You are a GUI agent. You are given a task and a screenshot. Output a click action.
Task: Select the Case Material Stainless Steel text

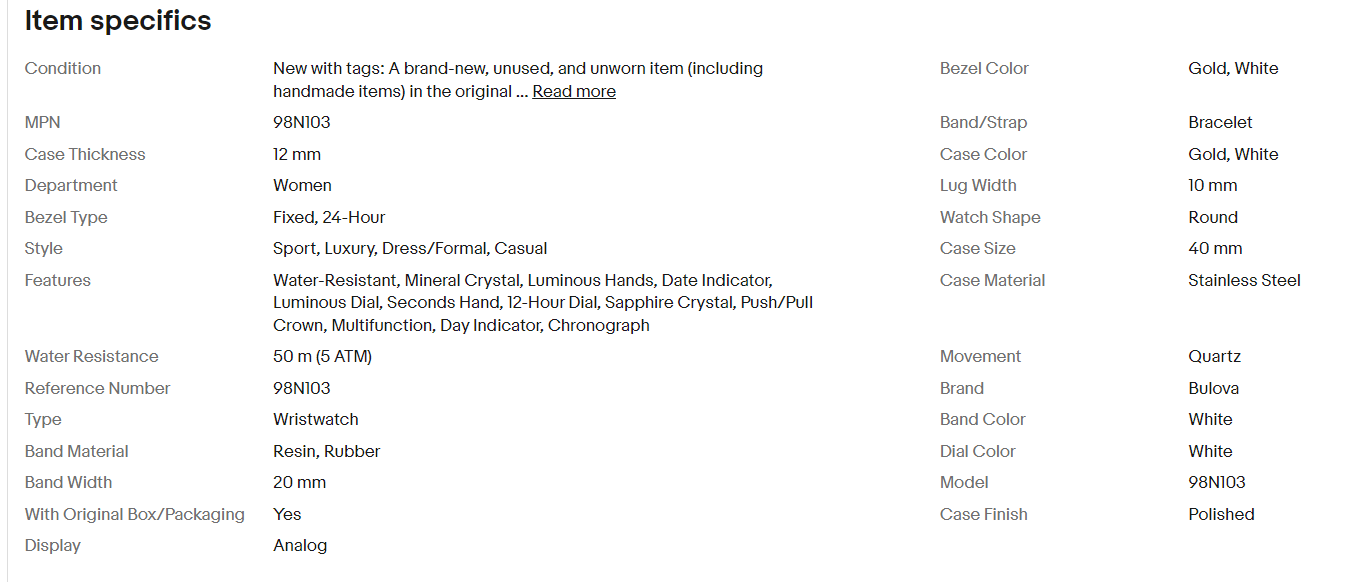click(x=1244, y=280)
